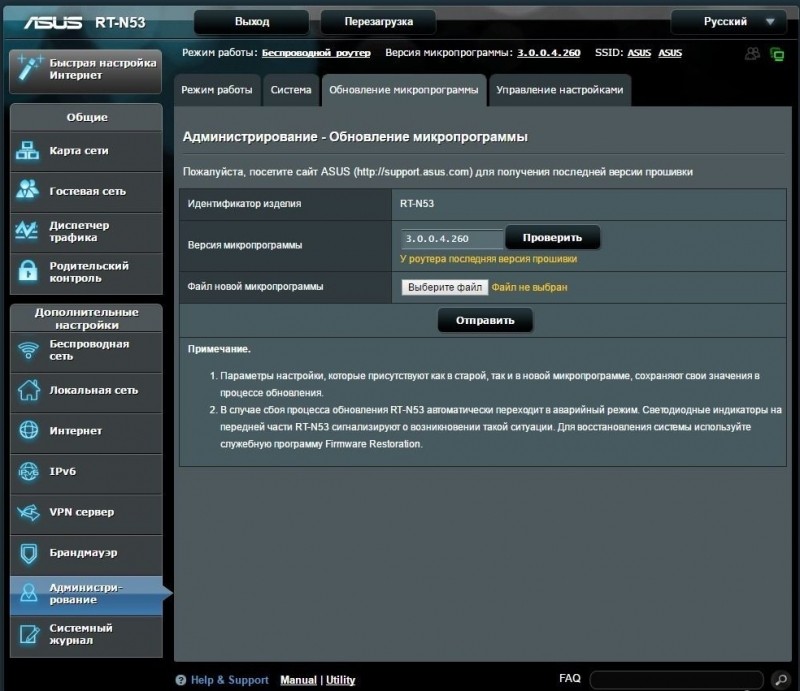Click the Parental Control padlock icon
Viewport: 800px width, 691px height.
(28, 270)
